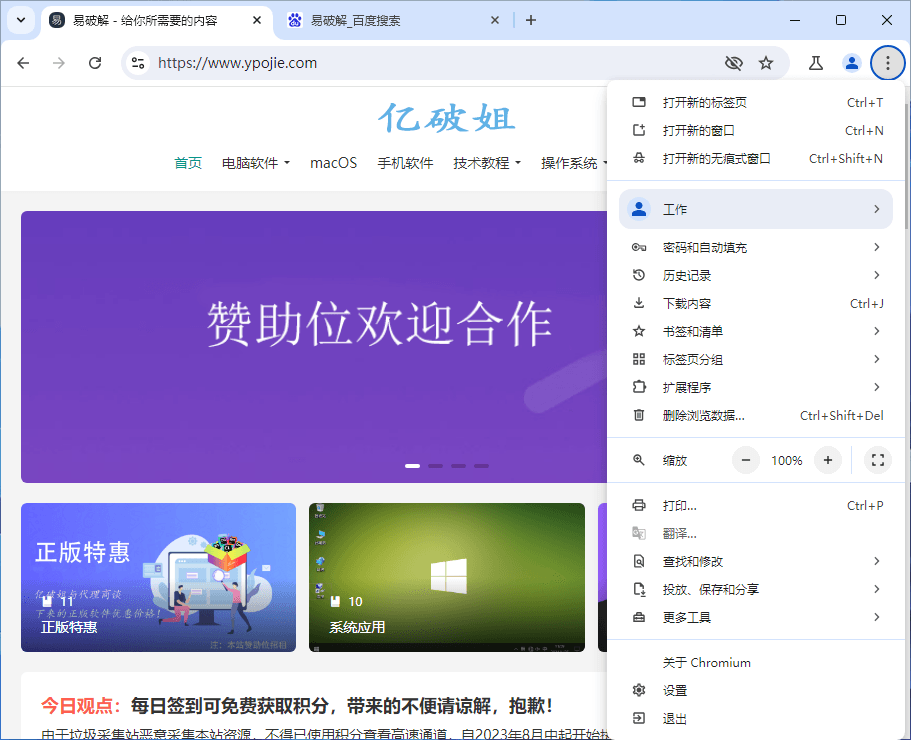Enter fullscreen mode from zoom row
Screen dimensions: 911x740
878,460
